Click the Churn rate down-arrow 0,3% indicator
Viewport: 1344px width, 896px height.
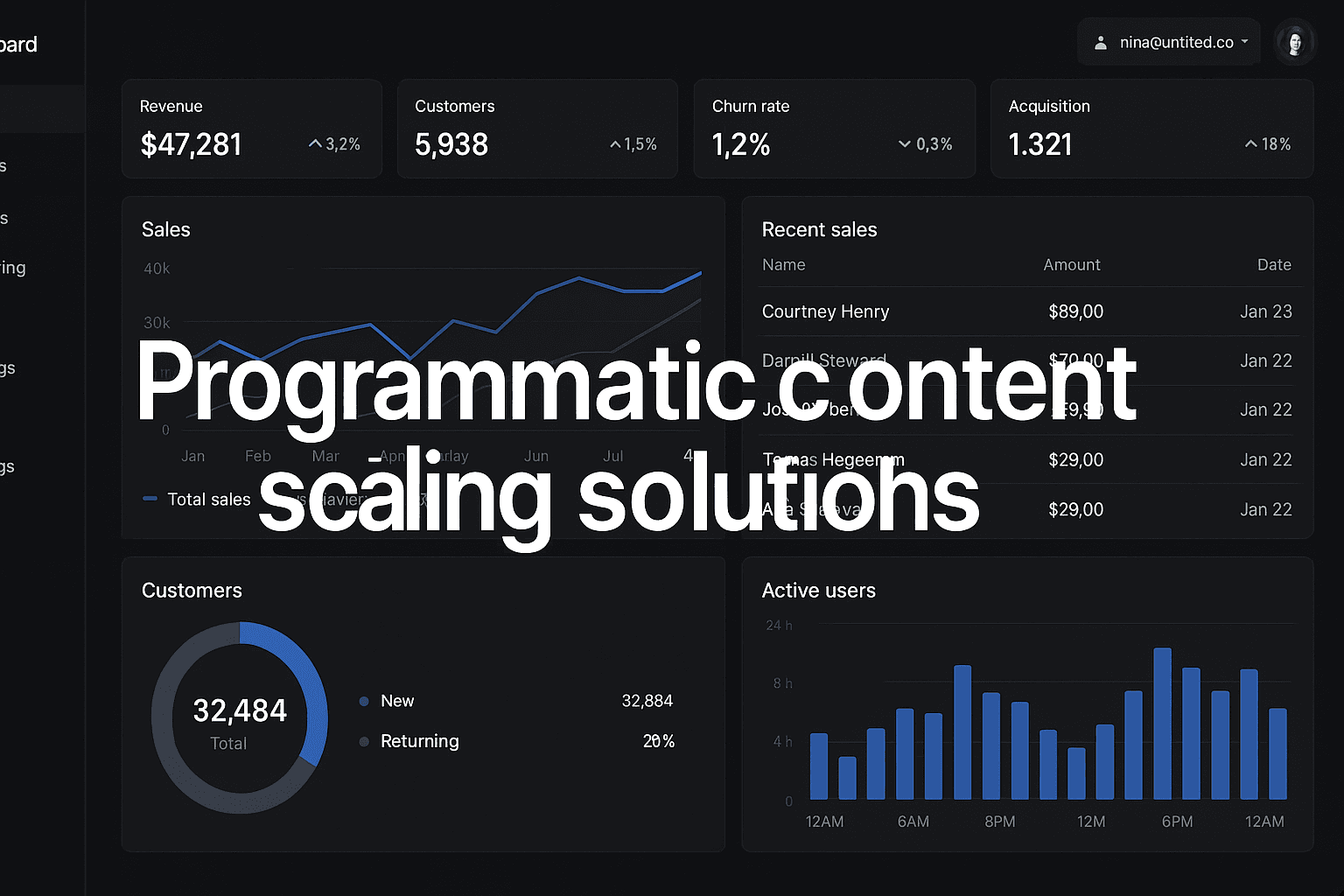[x=925, y=144]
